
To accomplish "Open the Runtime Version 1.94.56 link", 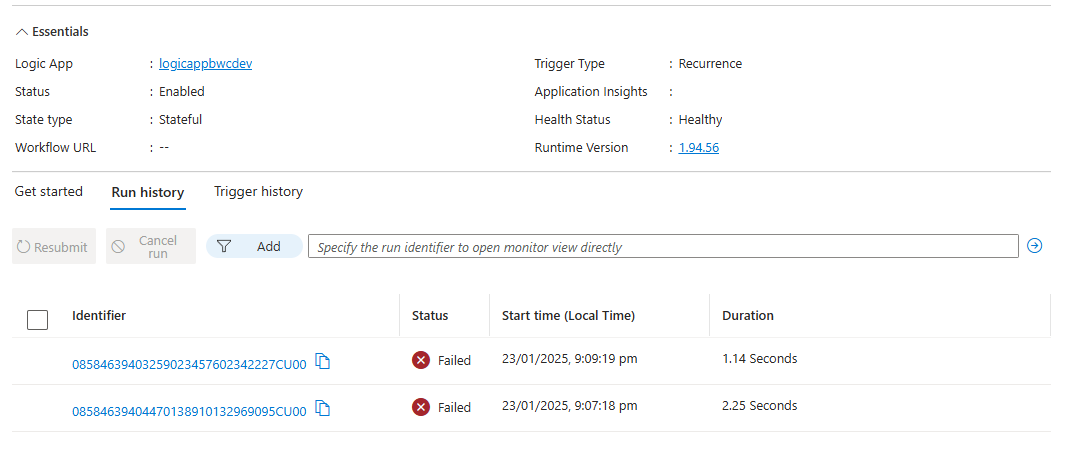I will pos(699,147).
